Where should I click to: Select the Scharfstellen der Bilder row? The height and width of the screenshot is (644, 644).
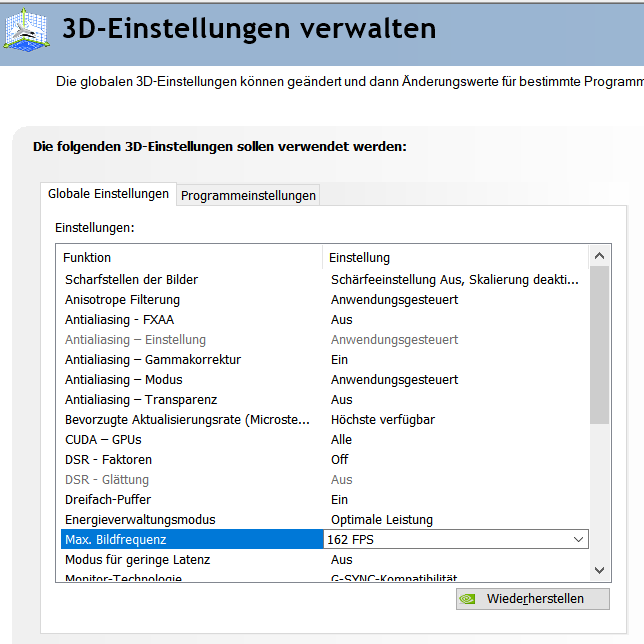click(x=324, y=280)
